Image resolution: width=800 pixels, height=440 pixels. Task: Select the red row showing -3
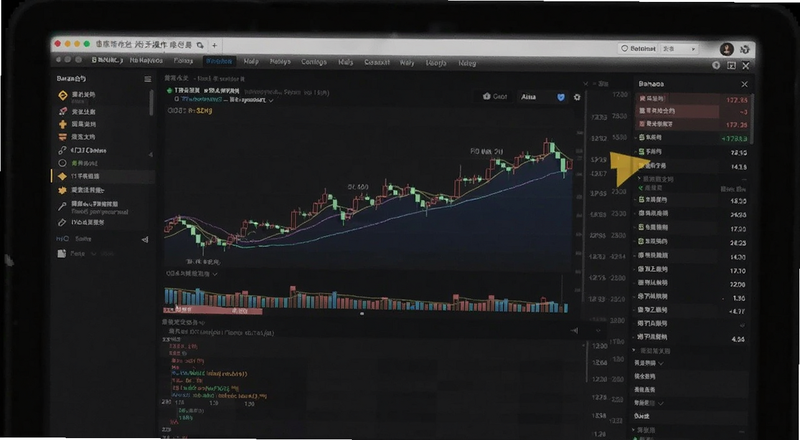coord(693,112)
